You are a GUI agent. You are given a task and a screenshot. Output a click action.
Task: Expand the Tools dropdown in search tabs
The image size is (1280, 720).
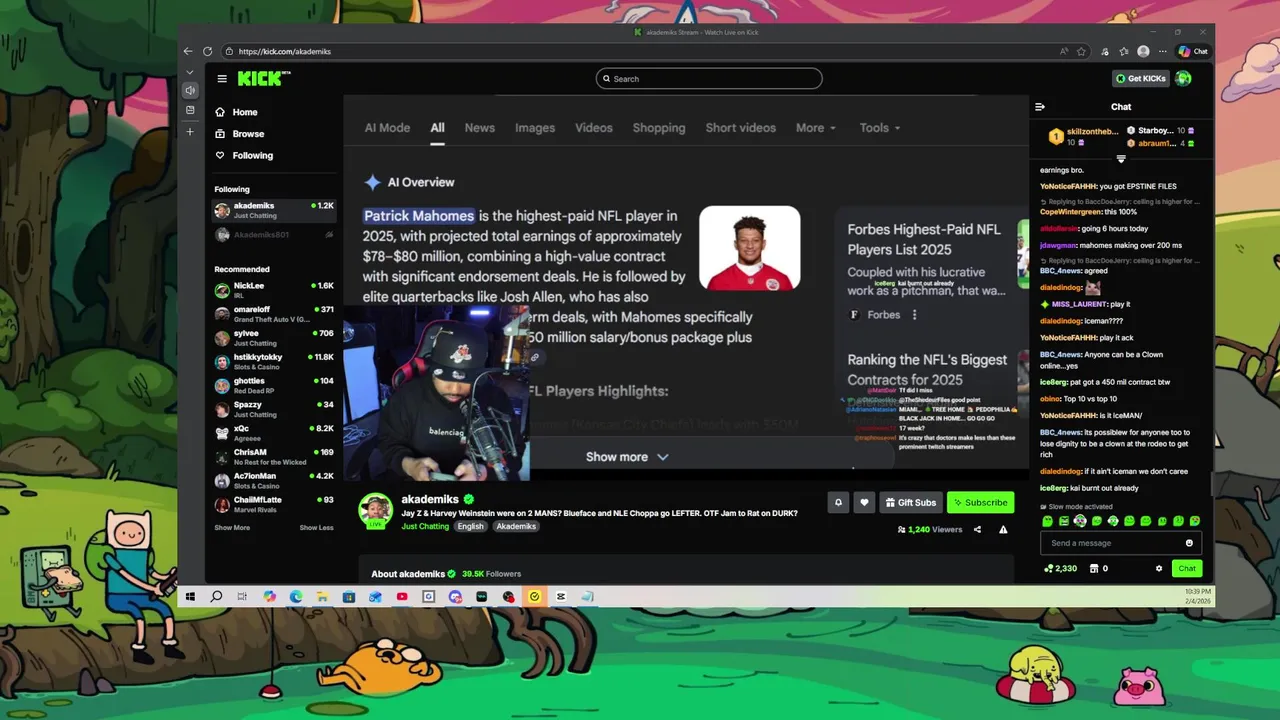tap(880, 128)
